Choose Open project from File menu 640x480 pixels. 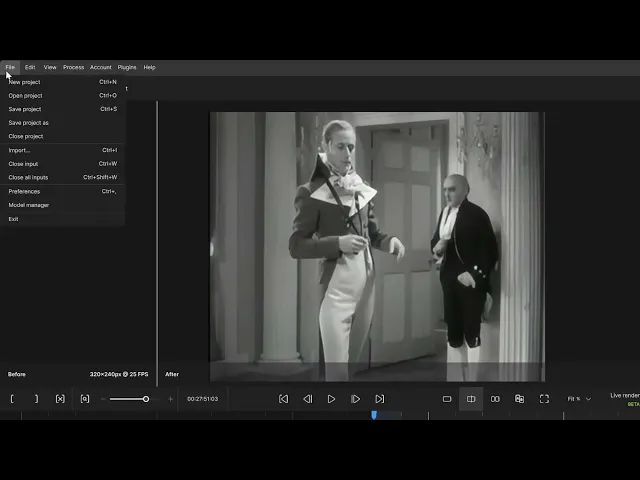click(x=62, y=96)
